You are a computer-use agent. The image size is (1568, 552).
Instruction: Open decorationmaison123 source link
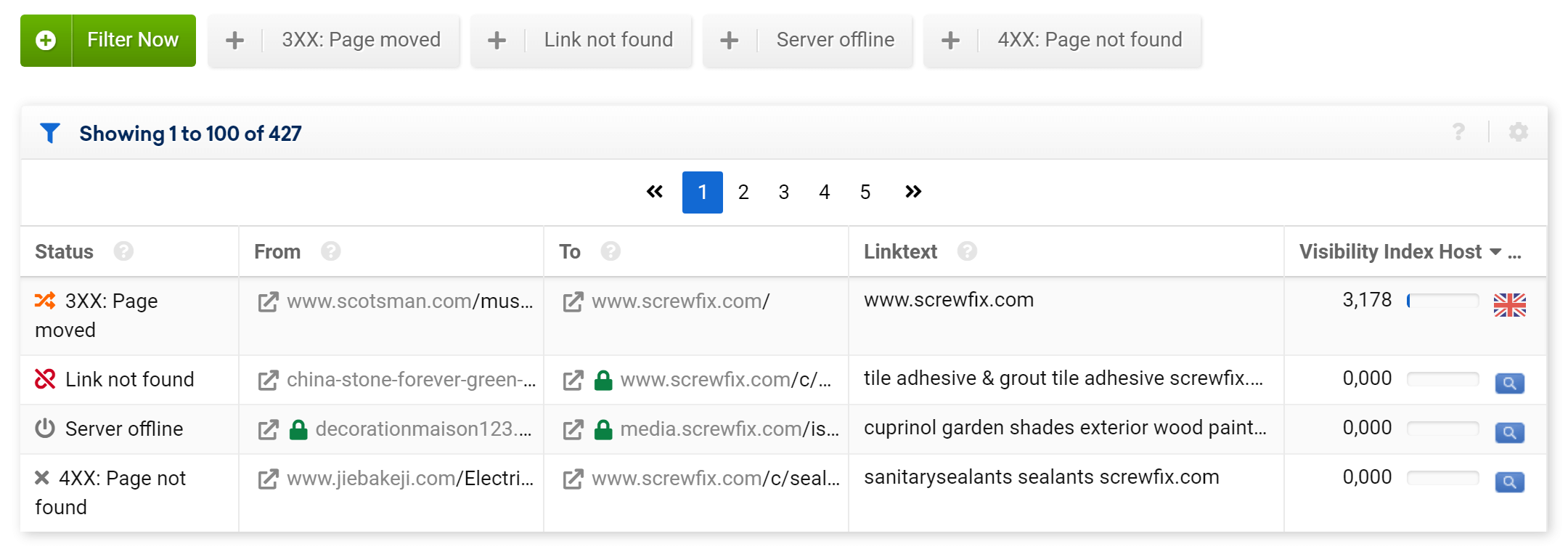click(x=424, y=429)
